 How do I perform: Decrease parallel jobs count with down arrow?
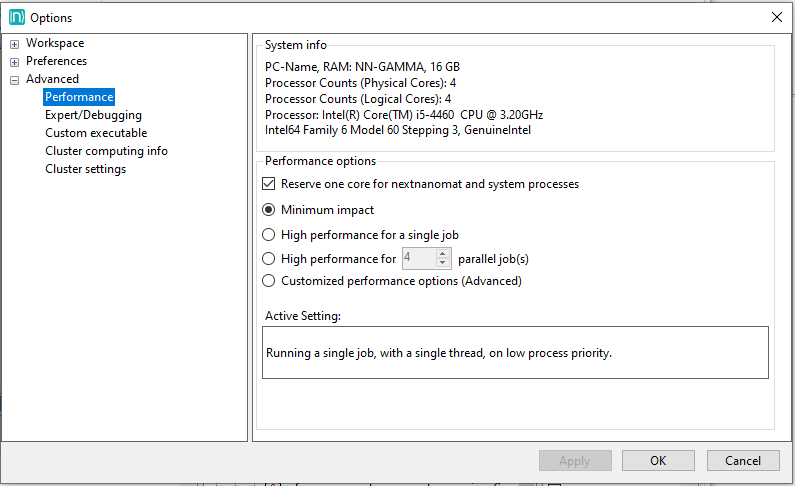443,264
